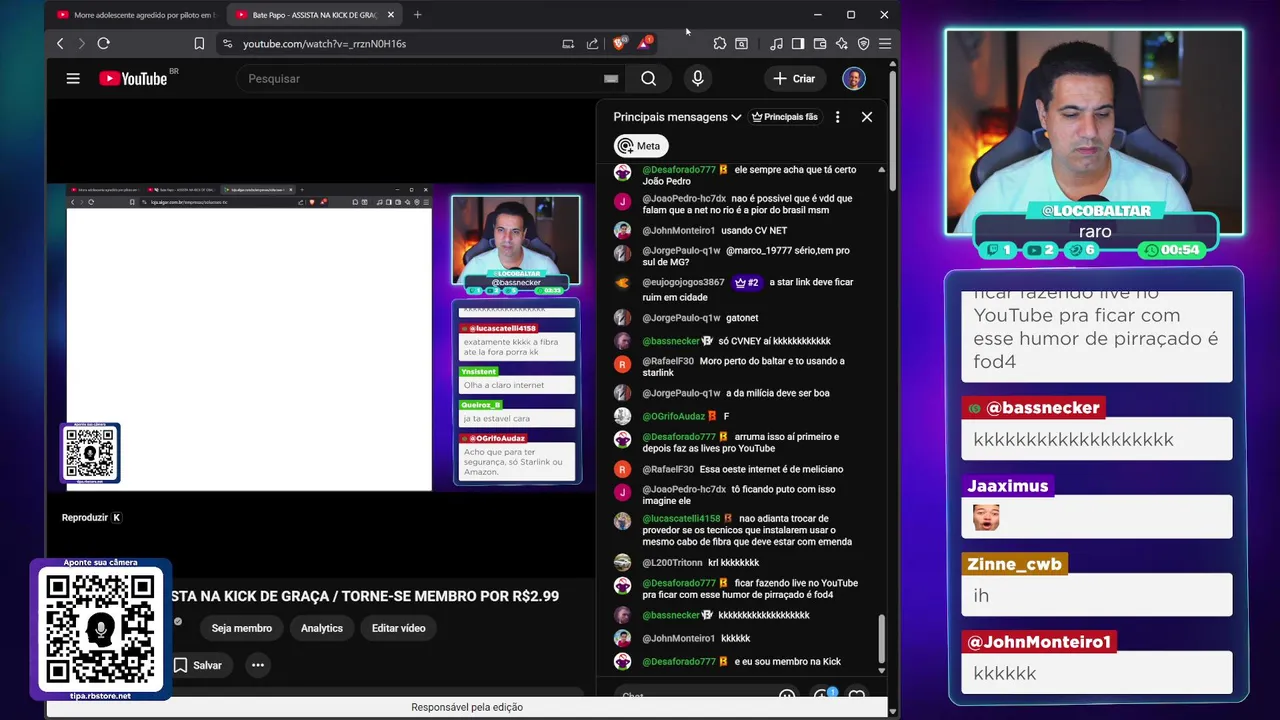Click the chat panel scrollbar thumb
The image size is (1280, 720).
(x=881, y=638)
